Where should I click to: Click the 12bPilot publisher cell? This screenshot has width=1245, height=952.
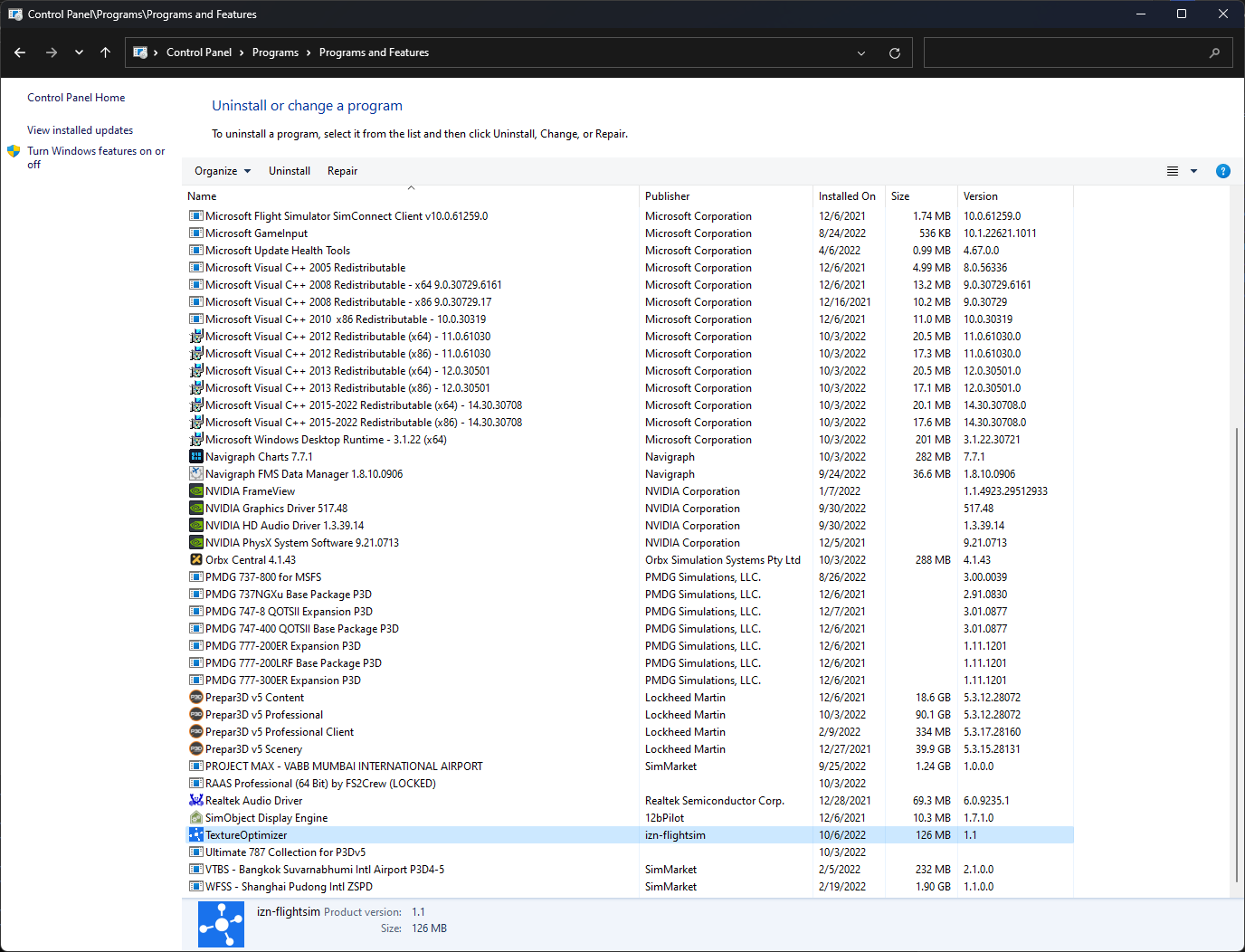tap(665, 818)
